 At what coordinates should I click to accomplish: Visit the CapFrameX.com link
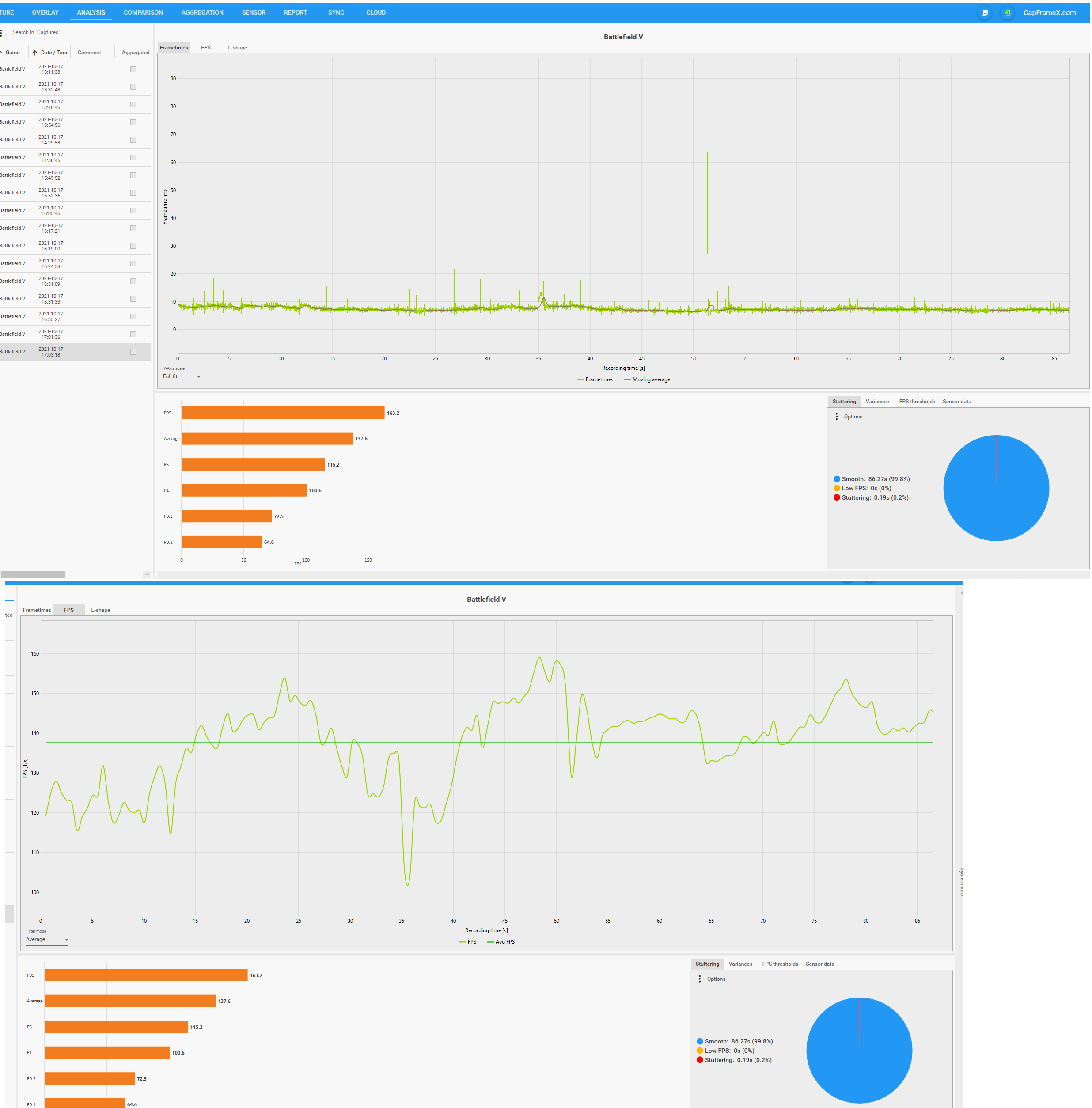coord(1049,13)
